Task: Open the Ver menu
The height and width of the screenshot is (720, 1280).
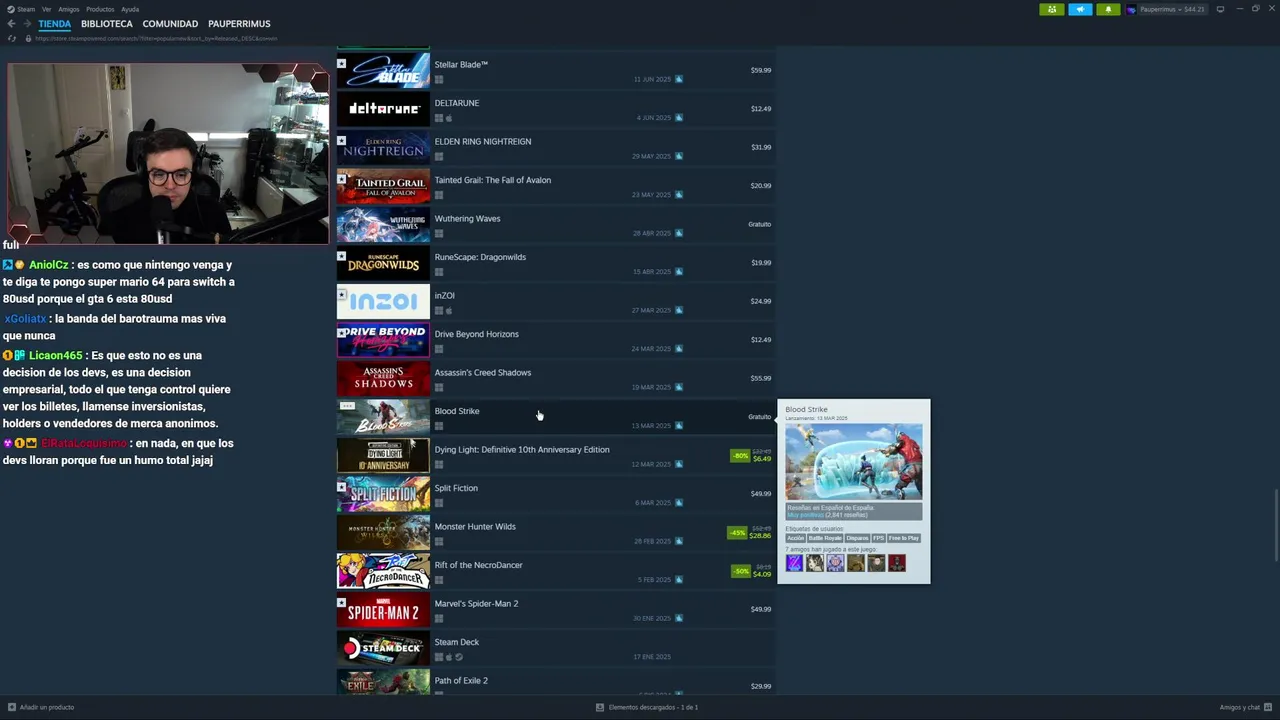Action: tap(47, 9)
